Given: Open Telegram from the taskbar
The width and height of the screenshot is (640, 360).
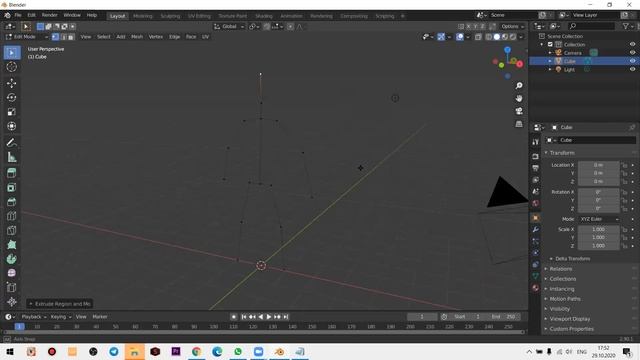Looking at the screenshot, I should pyautogui.click(x=114, y=352).
